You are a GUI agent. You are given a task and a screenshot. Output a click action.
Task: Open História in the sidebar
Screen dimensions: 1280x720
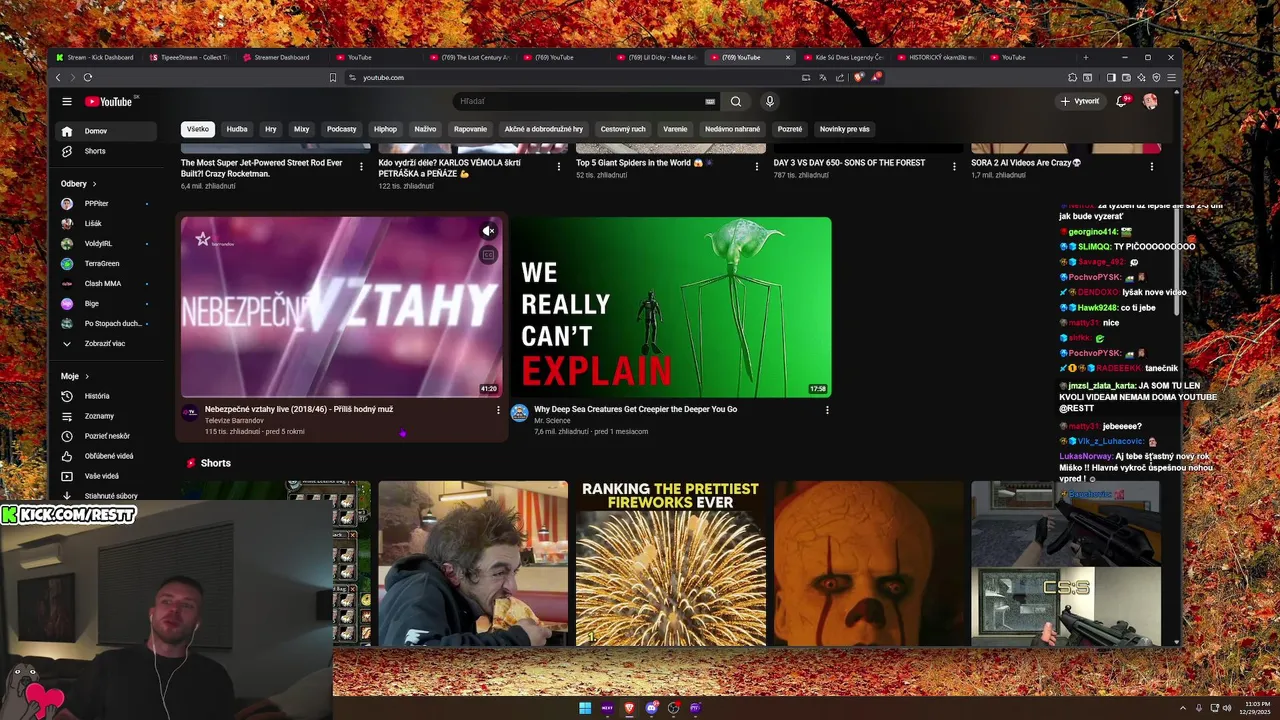tap(105, 396)
